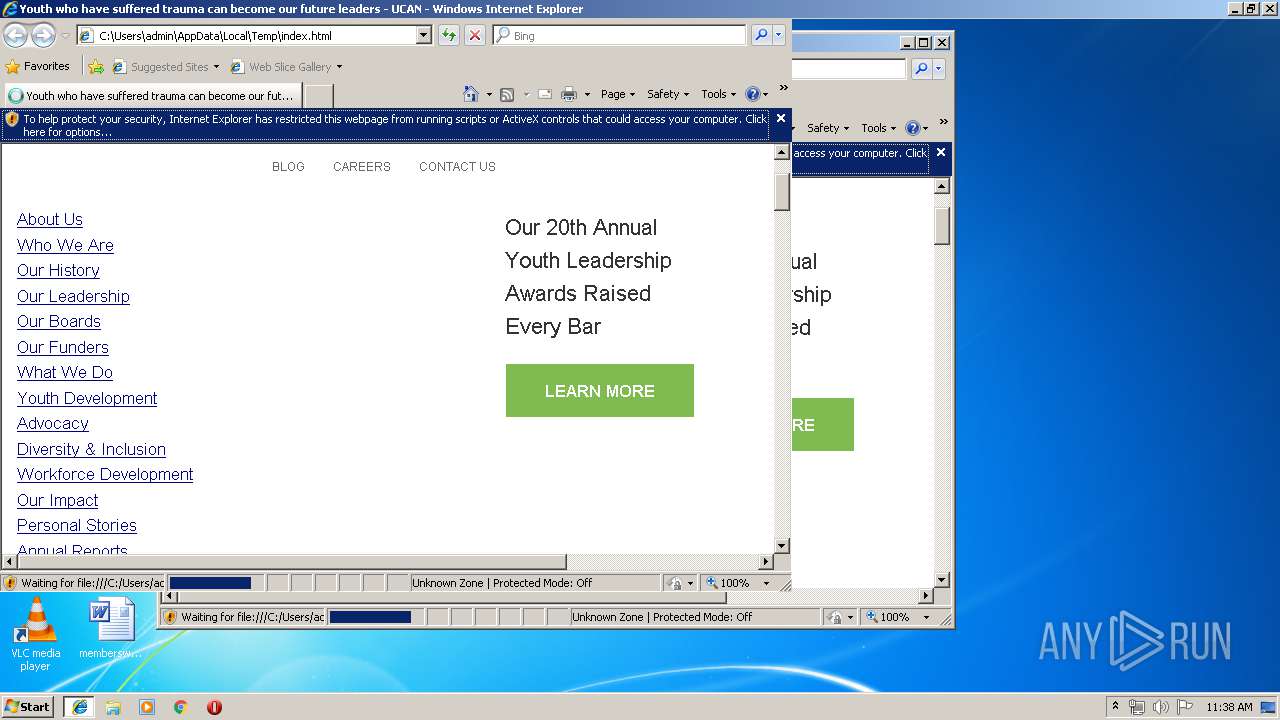
Task: Open the Home page icon
Action: tap(471, 94)
